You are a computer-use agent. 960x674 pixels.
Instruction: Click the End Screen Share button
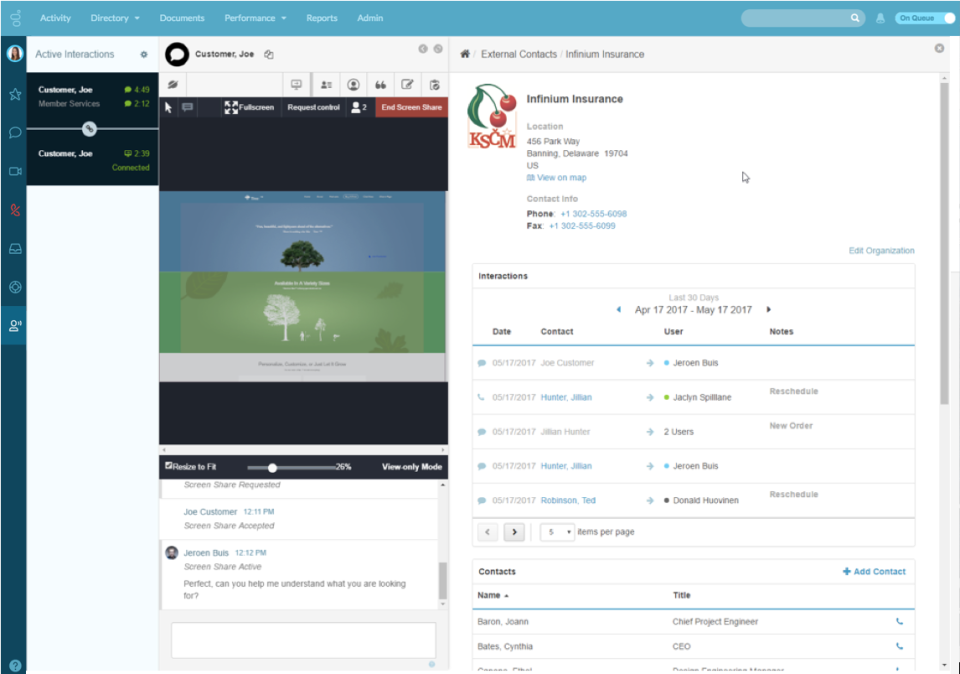413,107
